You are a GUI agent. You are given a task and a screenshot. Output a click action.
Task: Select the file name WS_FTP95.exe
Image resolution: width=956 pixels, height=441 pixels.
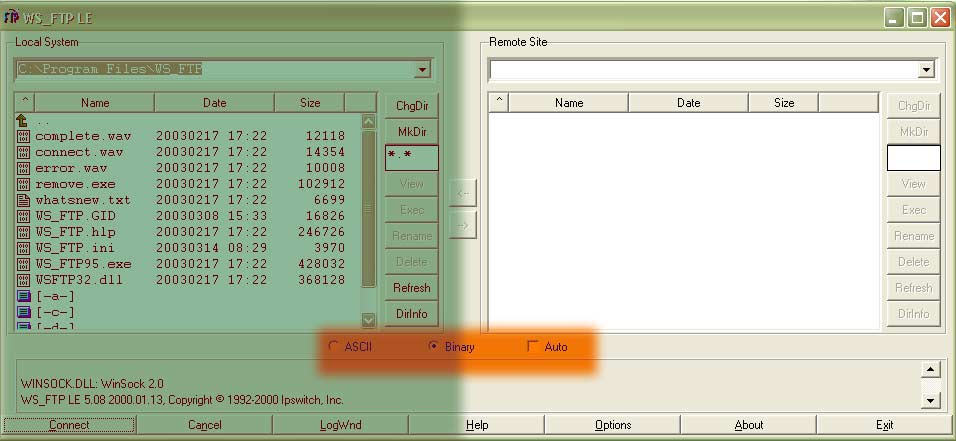coord(83,264)
